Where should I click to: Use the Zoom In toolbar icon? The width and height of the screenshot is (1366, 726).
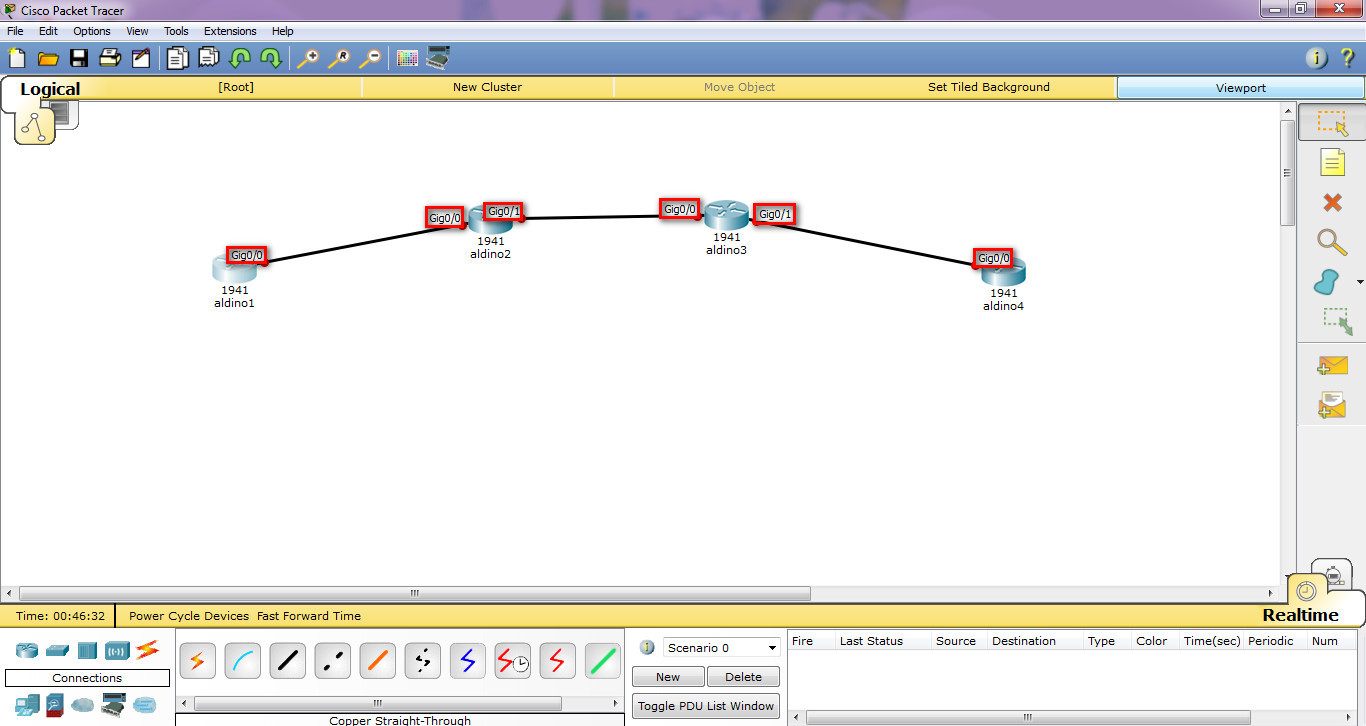(309, 58)
